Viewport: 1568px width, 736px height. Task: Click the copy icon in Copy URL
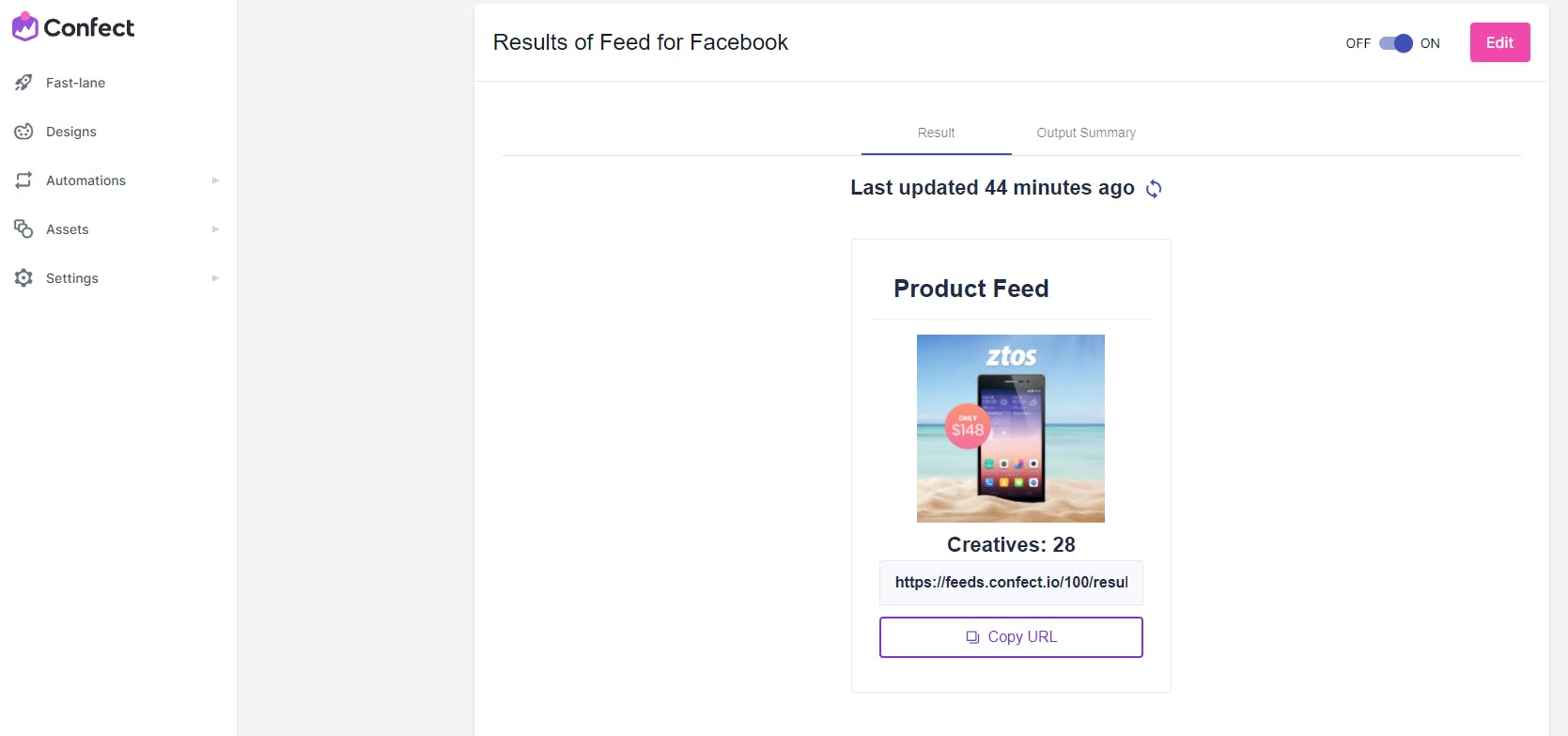(972, 637)
